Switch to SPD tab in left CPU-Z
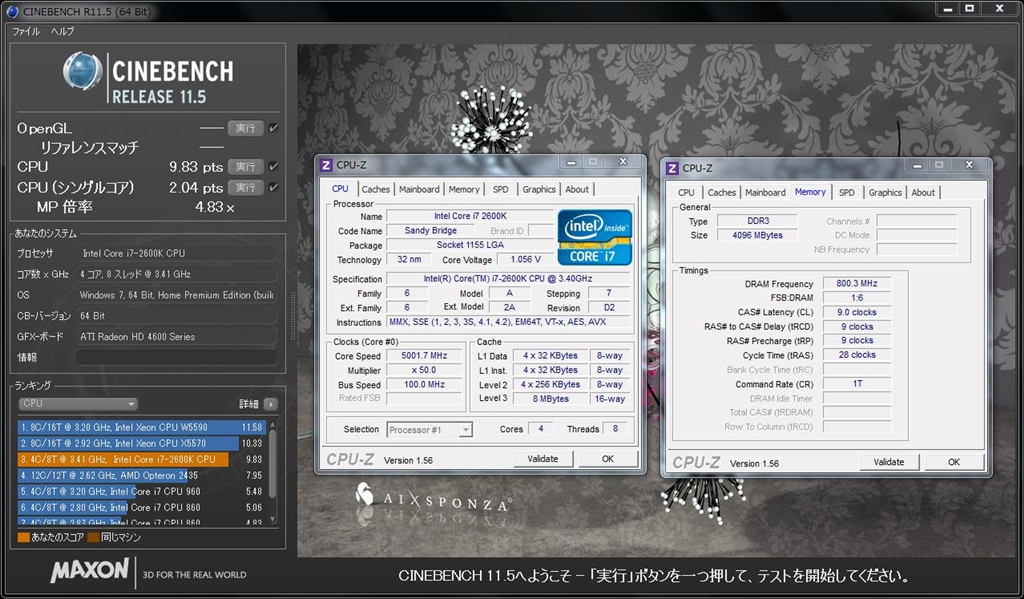1024x599 pixels. point(501,189)
